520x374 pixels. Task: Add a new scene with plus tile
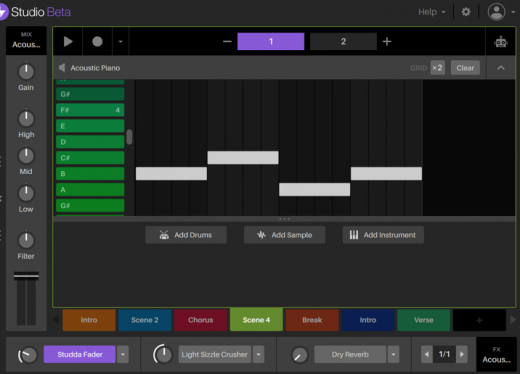(x=480, y=320)
